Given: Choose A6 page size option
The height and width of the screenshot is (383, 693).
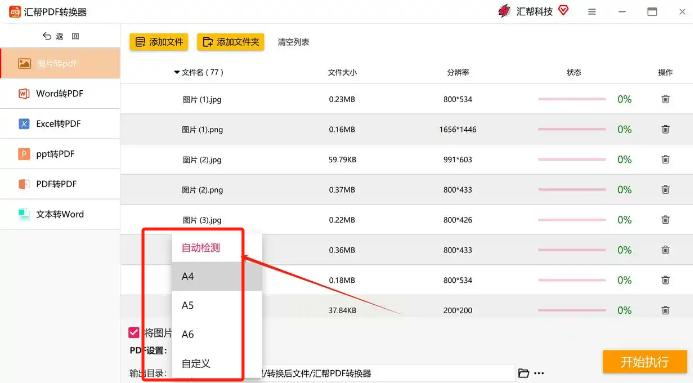Looking at the screenshot, I should click(x=217, y=334).
